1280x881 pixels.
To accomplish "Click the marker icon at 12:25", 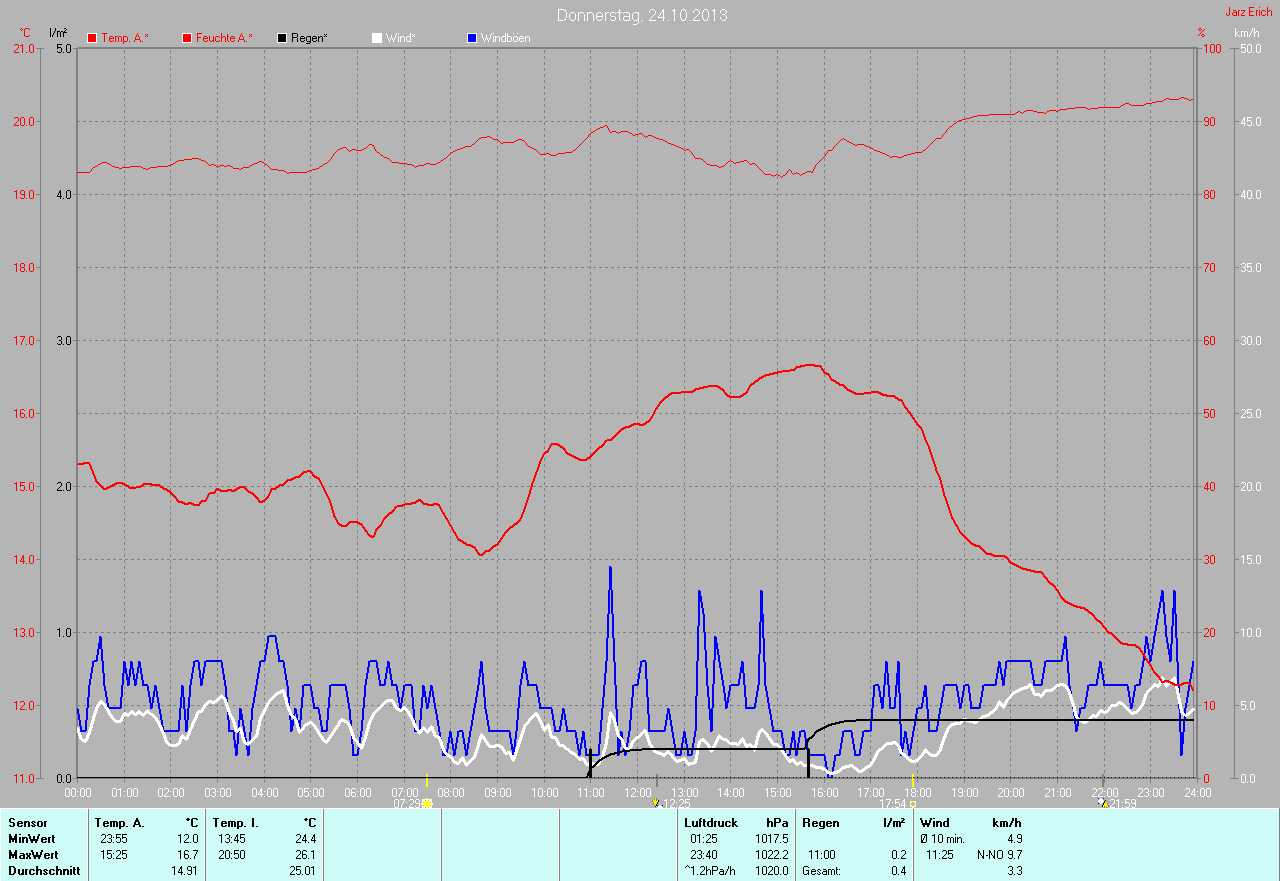I will point(655,802).
